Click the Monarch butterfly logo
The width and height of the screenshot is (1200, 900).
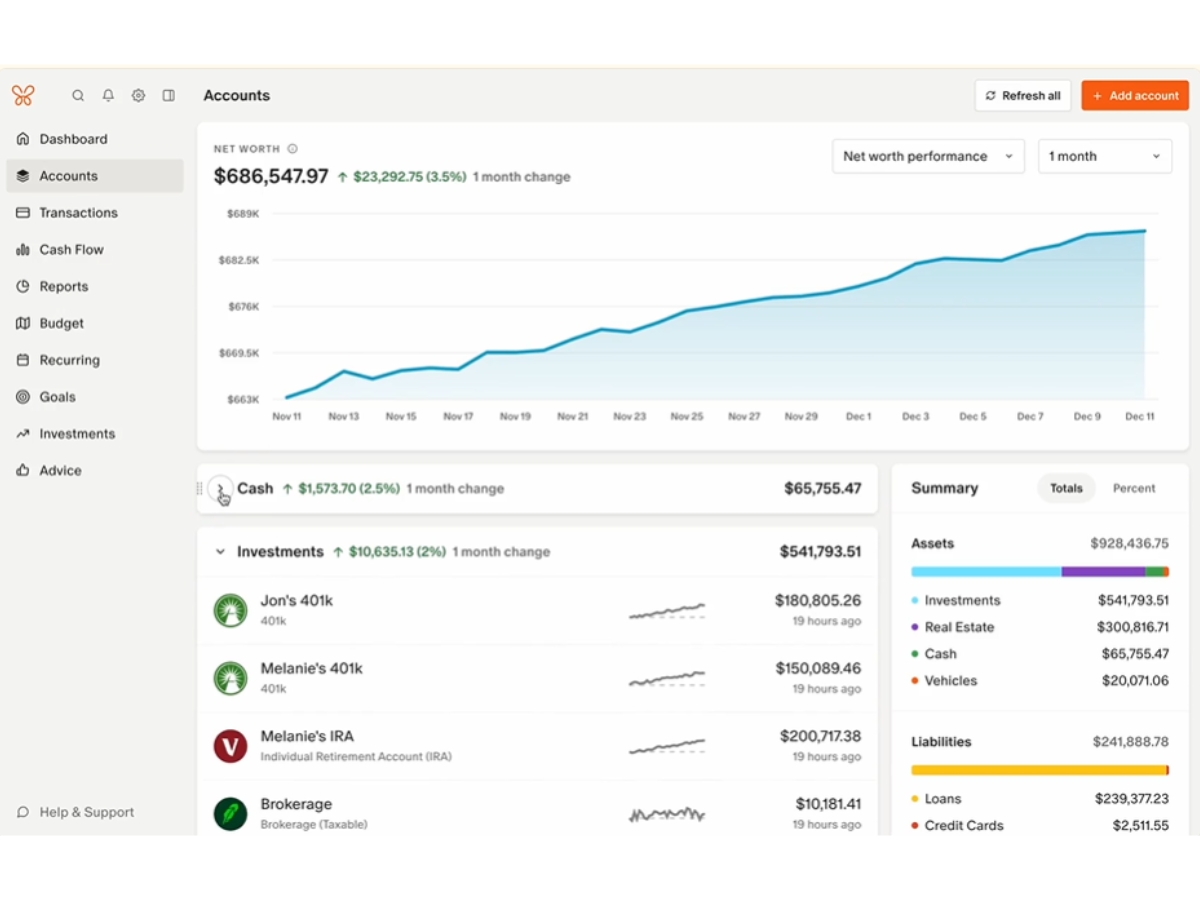click(x=23, y=95)
